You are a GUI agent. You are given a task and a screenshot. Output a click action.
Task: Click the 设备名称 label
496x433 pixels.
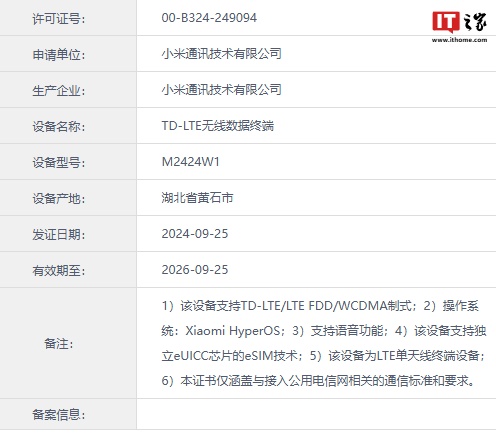58,127
